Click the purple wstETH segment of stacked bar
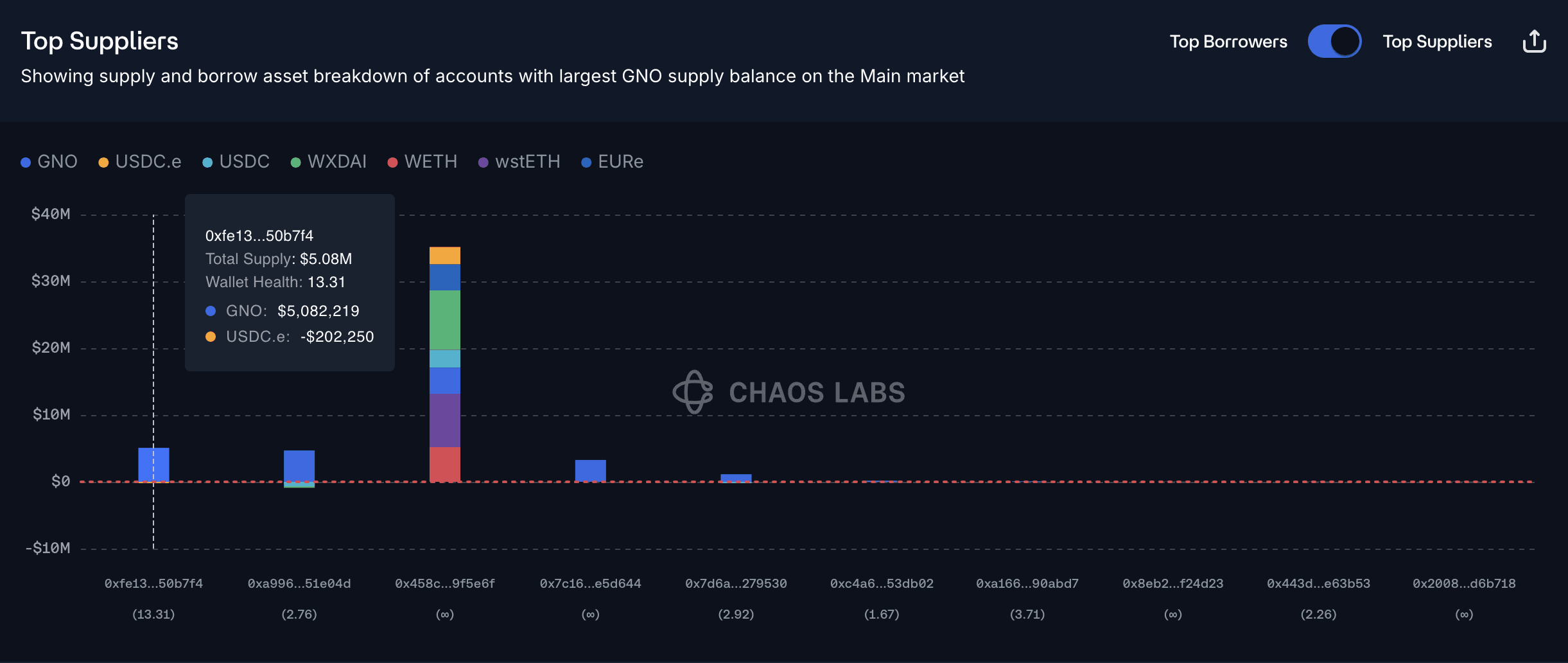Screen dimensions: 1568x663 [445, 420]
